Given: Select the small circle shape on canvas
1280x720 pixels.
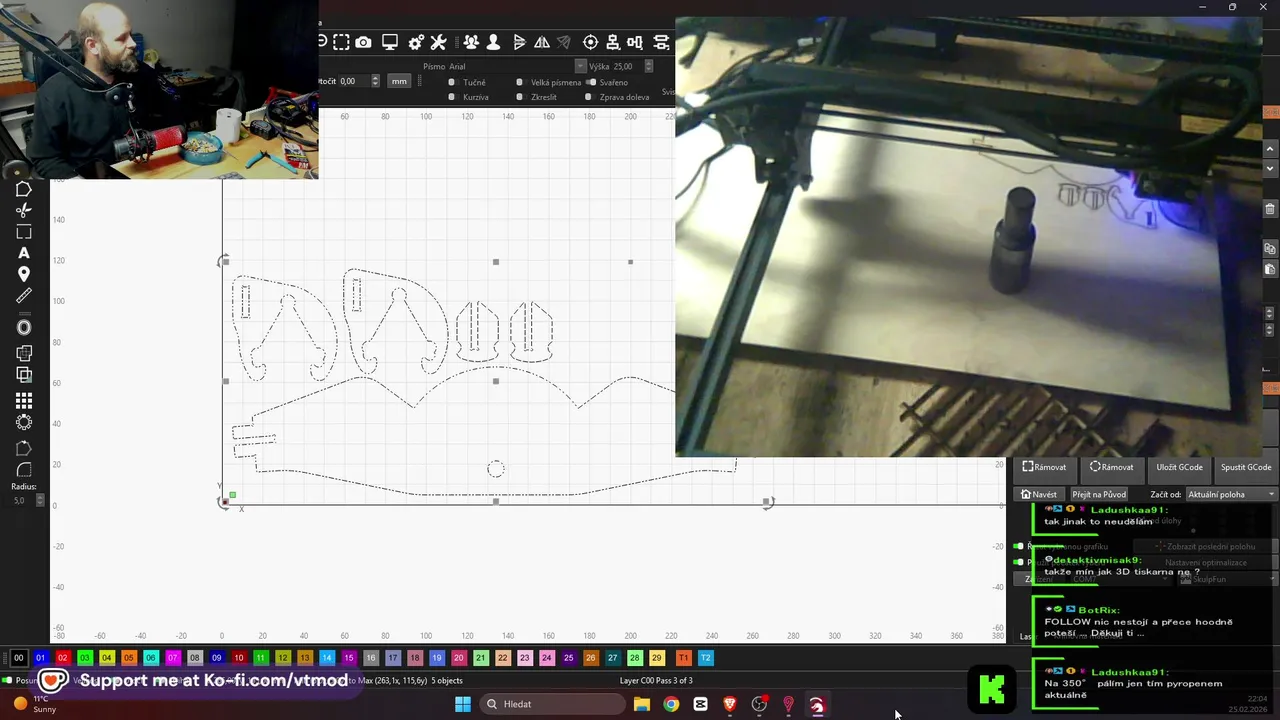Looking at the screenshot, I should (x=495, y=468).
